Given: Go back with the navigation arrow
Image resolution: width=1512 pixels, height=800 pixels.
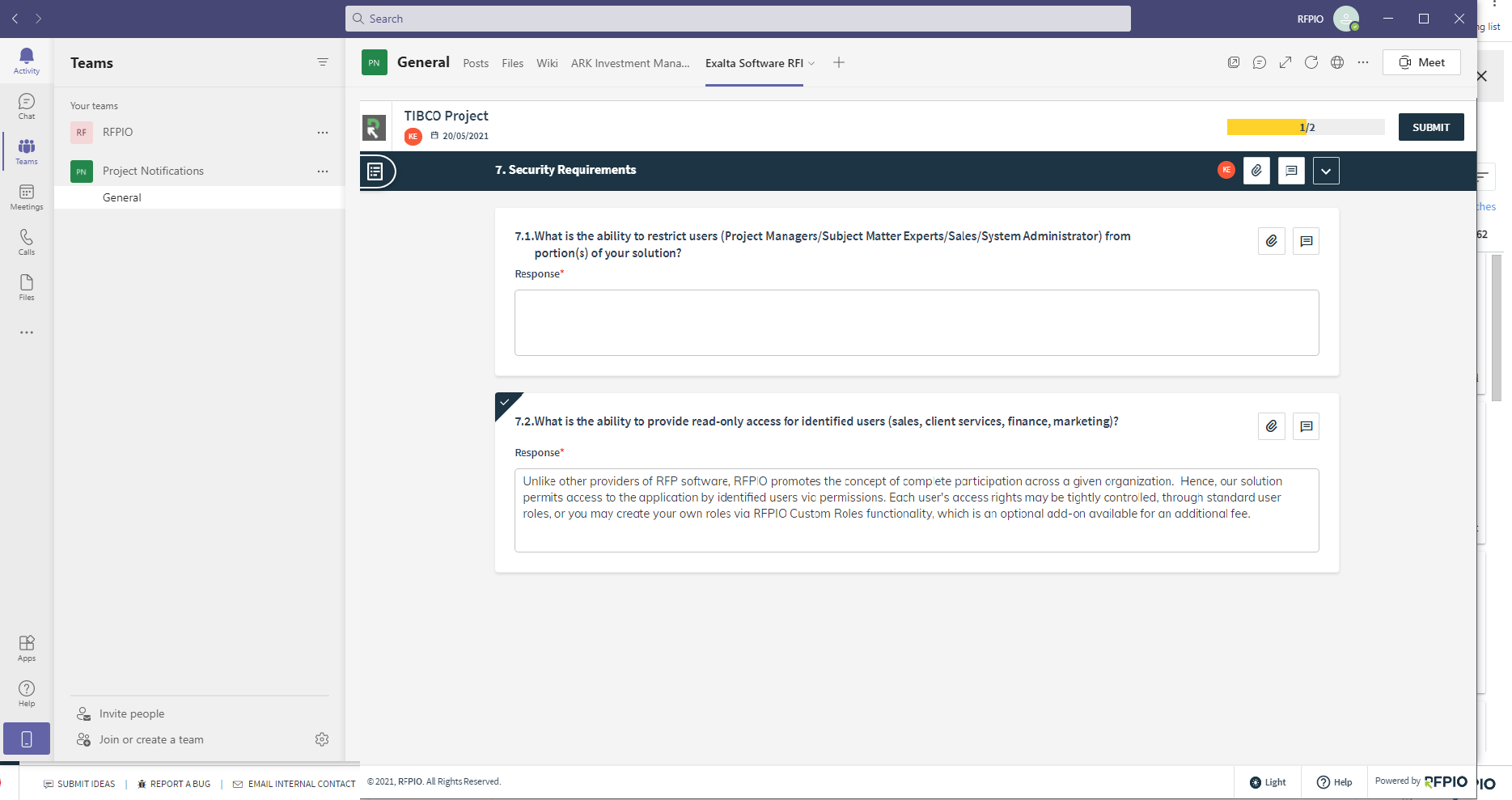Looking at the screenshot, I should pos(15,19).
